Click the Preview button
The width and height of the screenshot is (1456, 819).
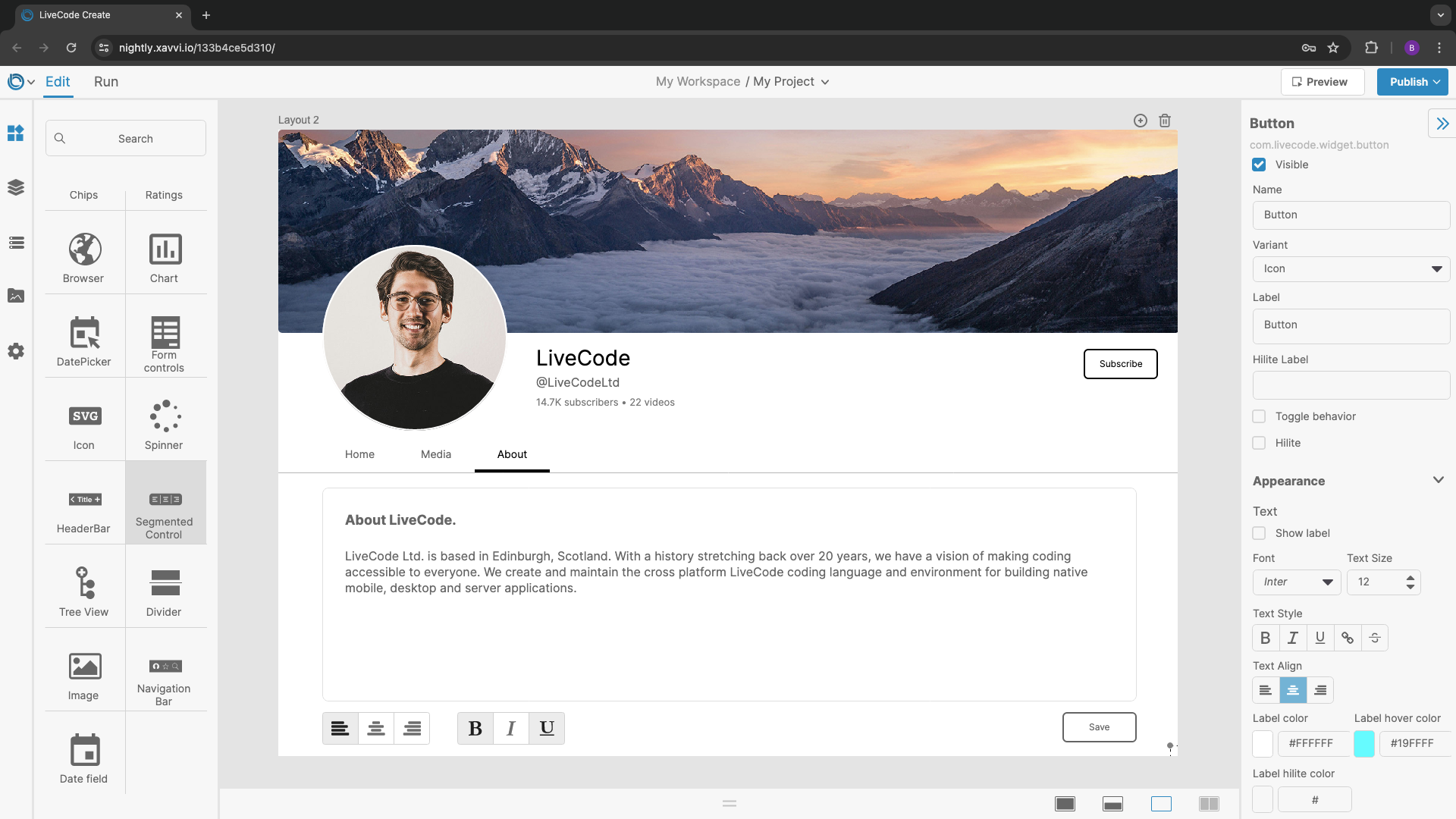point(1322,82)
